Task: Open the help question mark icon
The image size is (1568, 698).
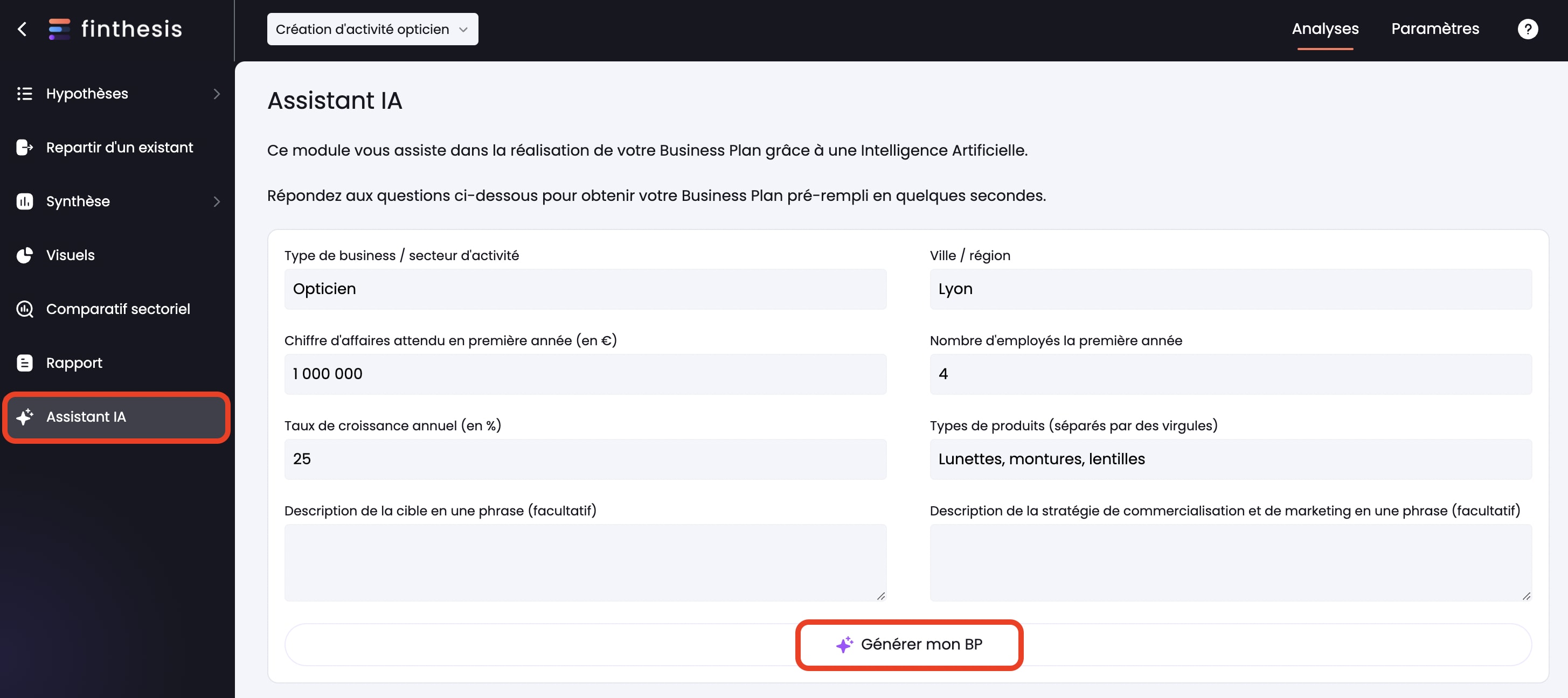Action: coord(1527,29)
